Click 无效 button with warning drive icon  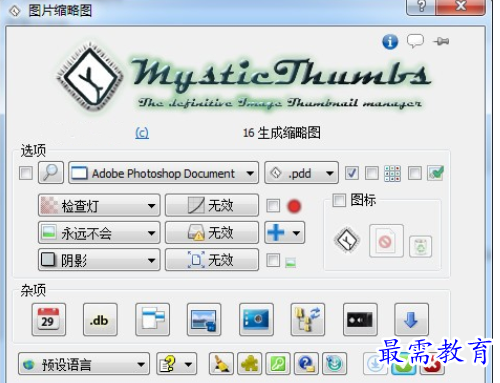tap(212, 233)
